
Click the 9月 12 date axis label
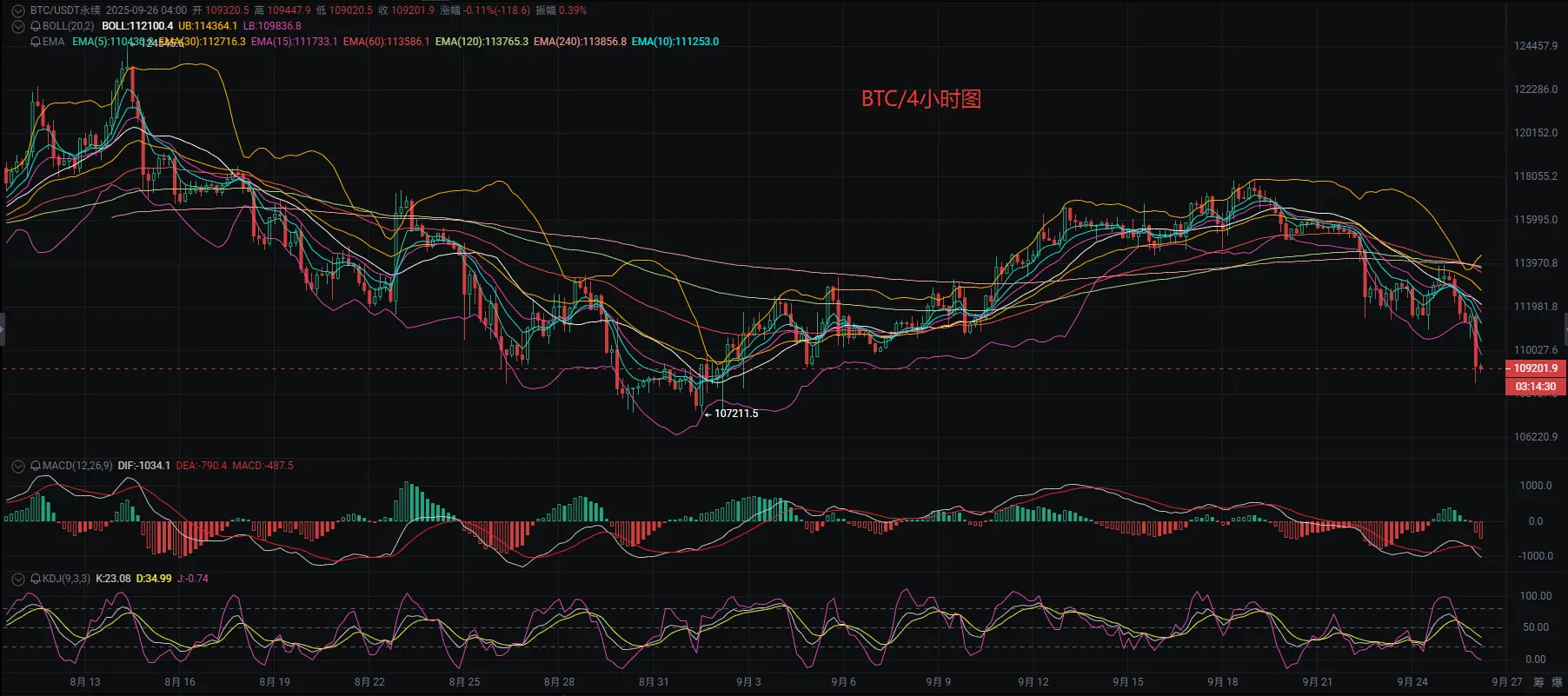[1033, 682]
